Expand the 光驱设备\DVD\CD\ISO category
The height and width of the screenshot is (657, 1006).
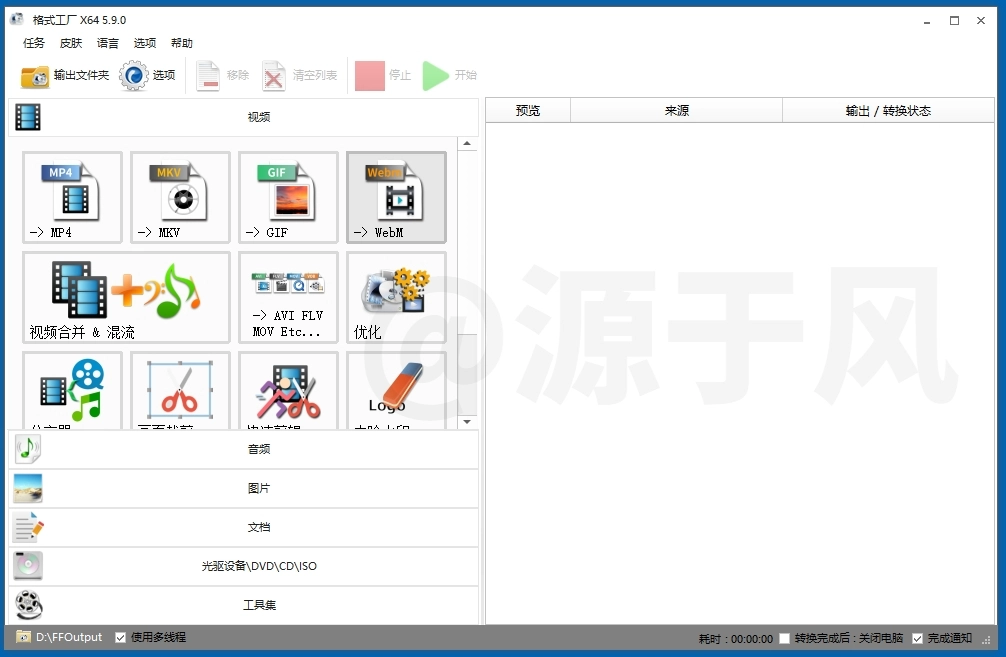(x=243, y=566)
